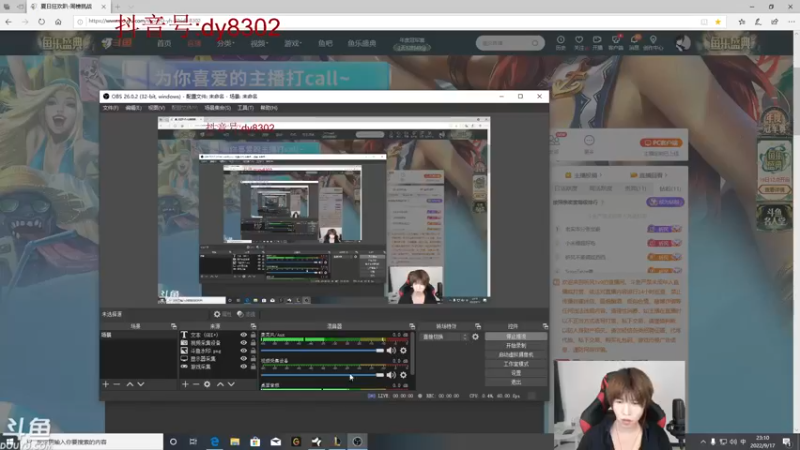Click the Windows taskbar search box
The width and height of the screenshot is (800, 450).
coord(92,442)
